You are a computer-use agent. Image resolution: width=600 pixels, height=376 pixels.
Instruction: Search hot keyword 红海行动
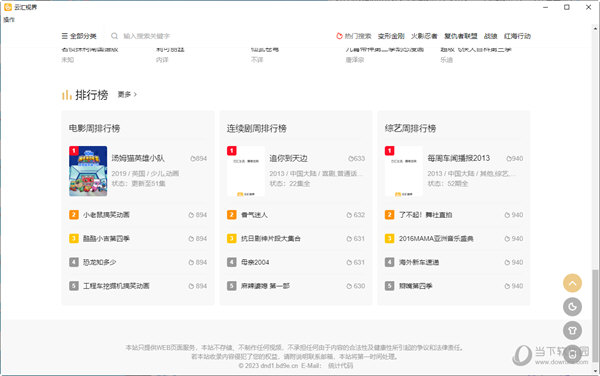click(x=517, y=36)
